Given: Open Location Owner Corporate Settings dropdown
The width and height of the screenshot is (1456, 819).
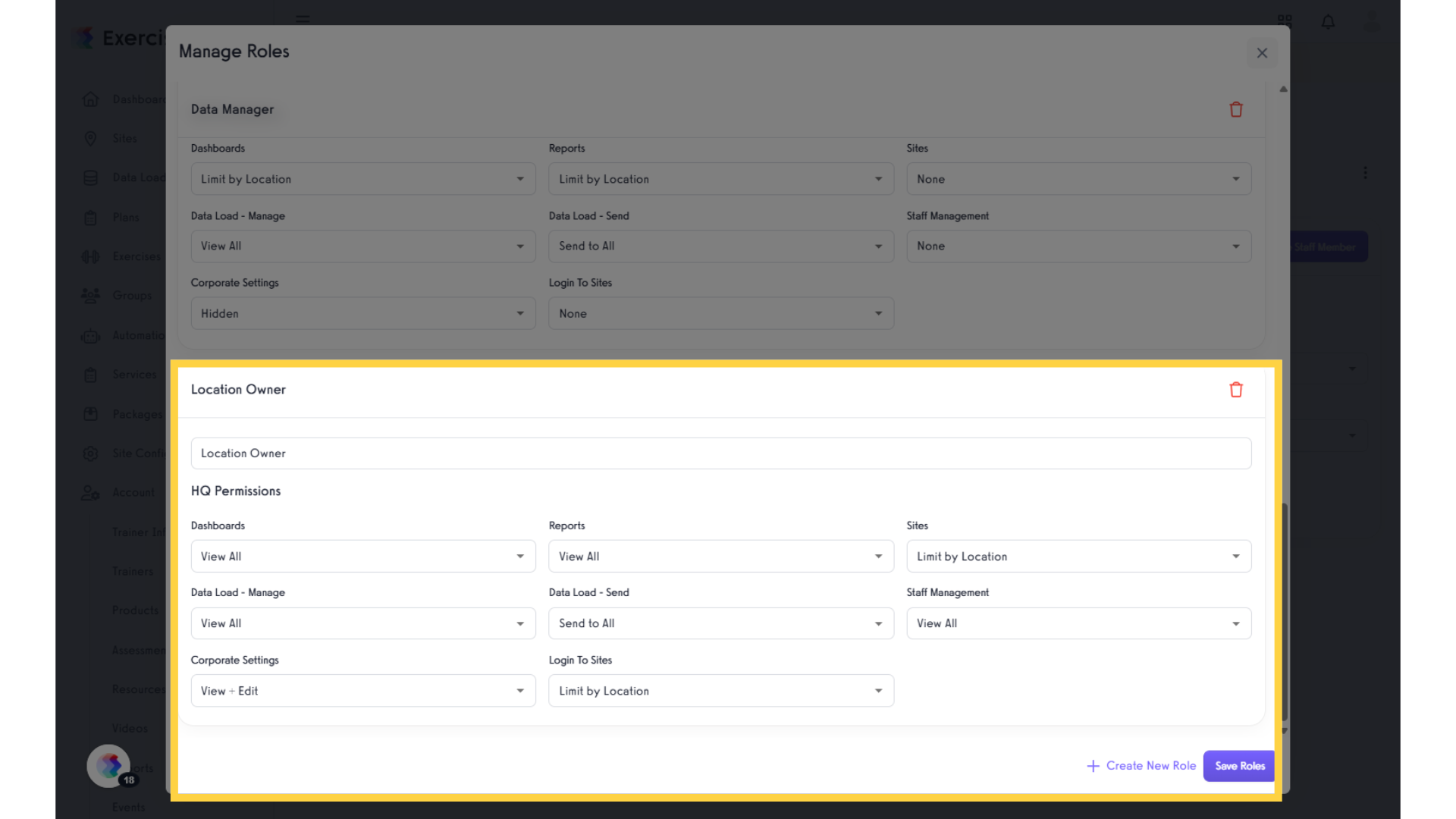Looking at the screenshot, I should coord(363,691).
